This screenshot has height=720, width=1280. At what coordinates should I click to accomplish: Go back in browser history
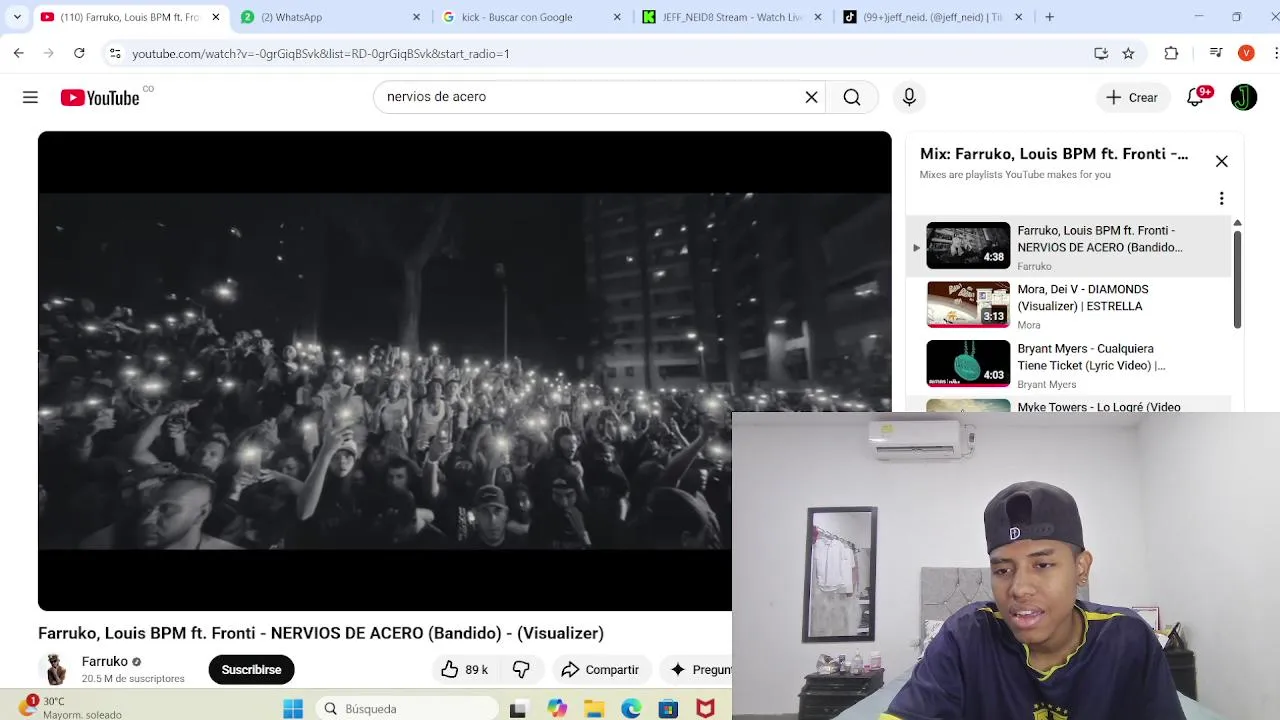[x=19, y=53]
